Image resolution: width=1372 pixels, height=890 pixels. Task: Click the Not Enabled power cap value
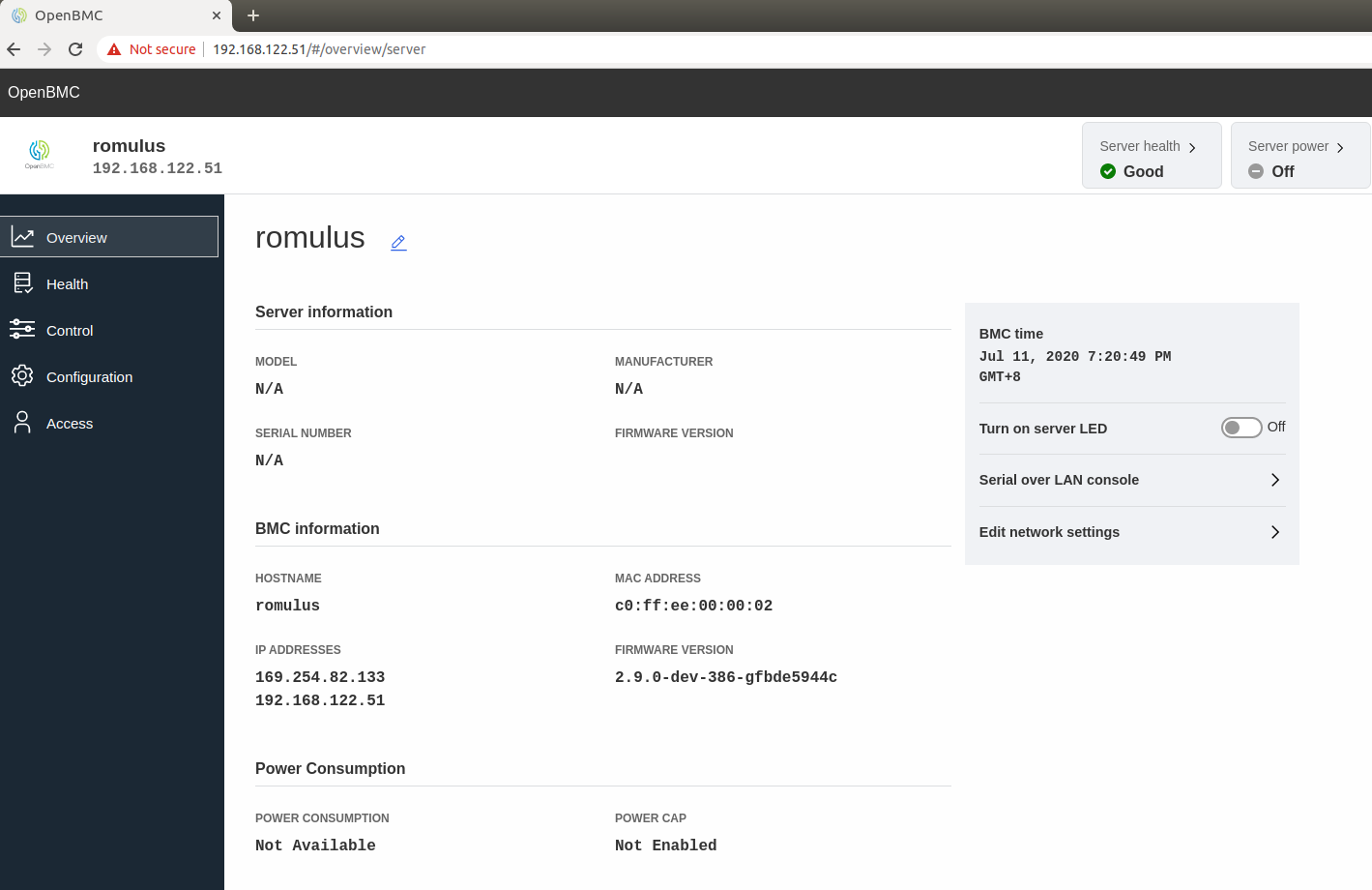[665, 845]
